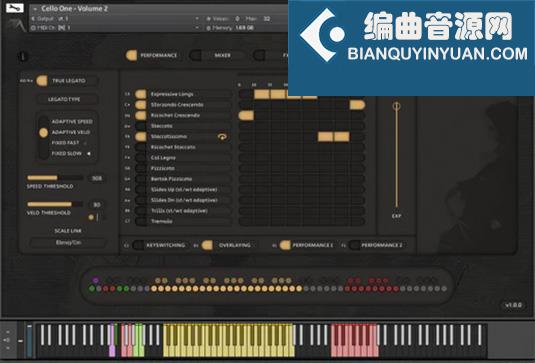Screen dimensions: 535x363
Task: Enable Col Legno articulation
Action: coord(141,158)
